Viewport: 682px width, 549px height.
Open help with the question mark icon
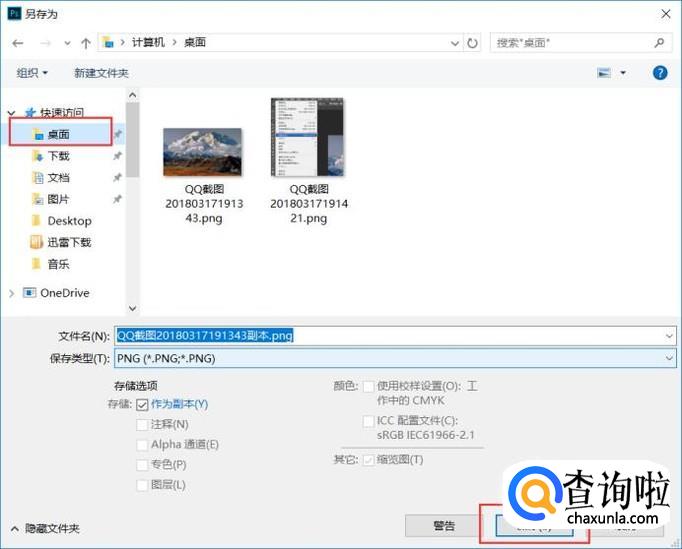pos(660,73)
